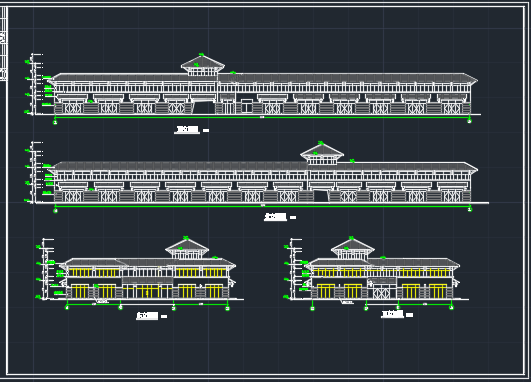The width and height of the screenshot is (531, 382).
Task: Select the right axis bubble under the top elevation
Action: [469, 121]
